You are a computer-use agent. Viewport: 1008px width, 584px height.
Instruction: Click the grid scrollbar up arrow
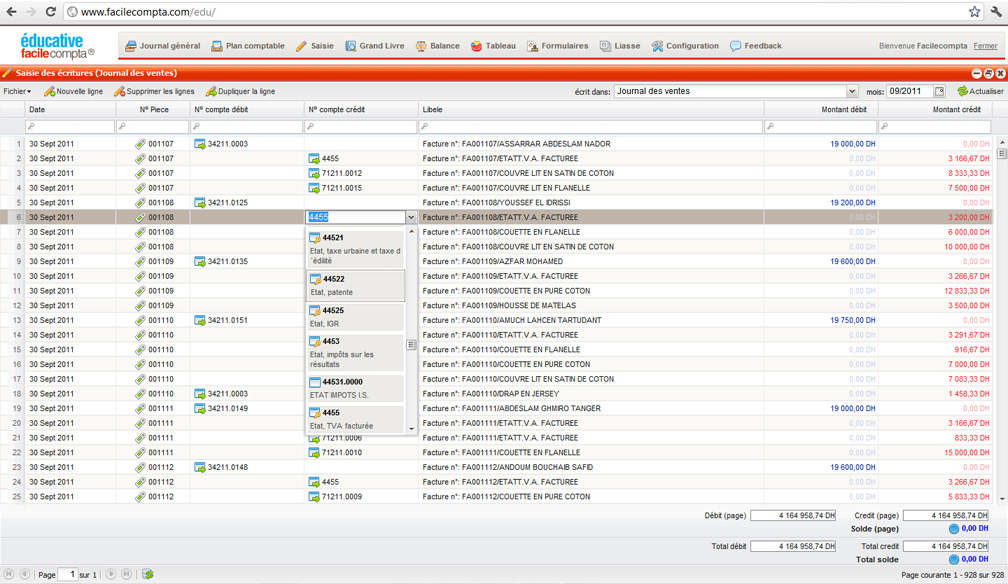(x=1002, y=142)
